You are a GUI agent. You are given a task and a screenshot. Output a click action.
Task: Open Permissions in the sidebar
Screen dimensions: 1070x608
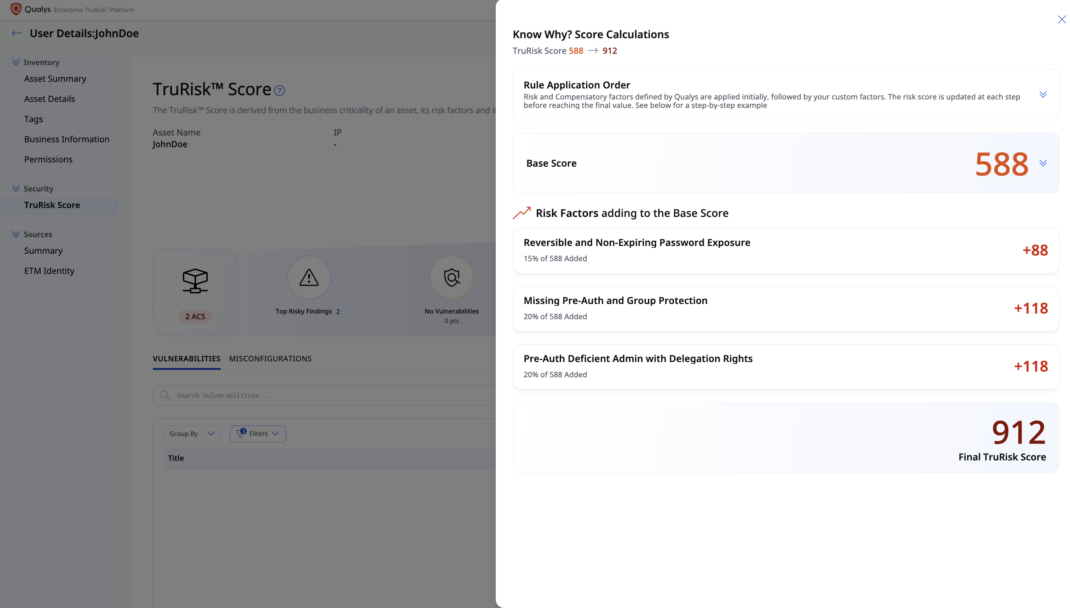pos(48,160)
